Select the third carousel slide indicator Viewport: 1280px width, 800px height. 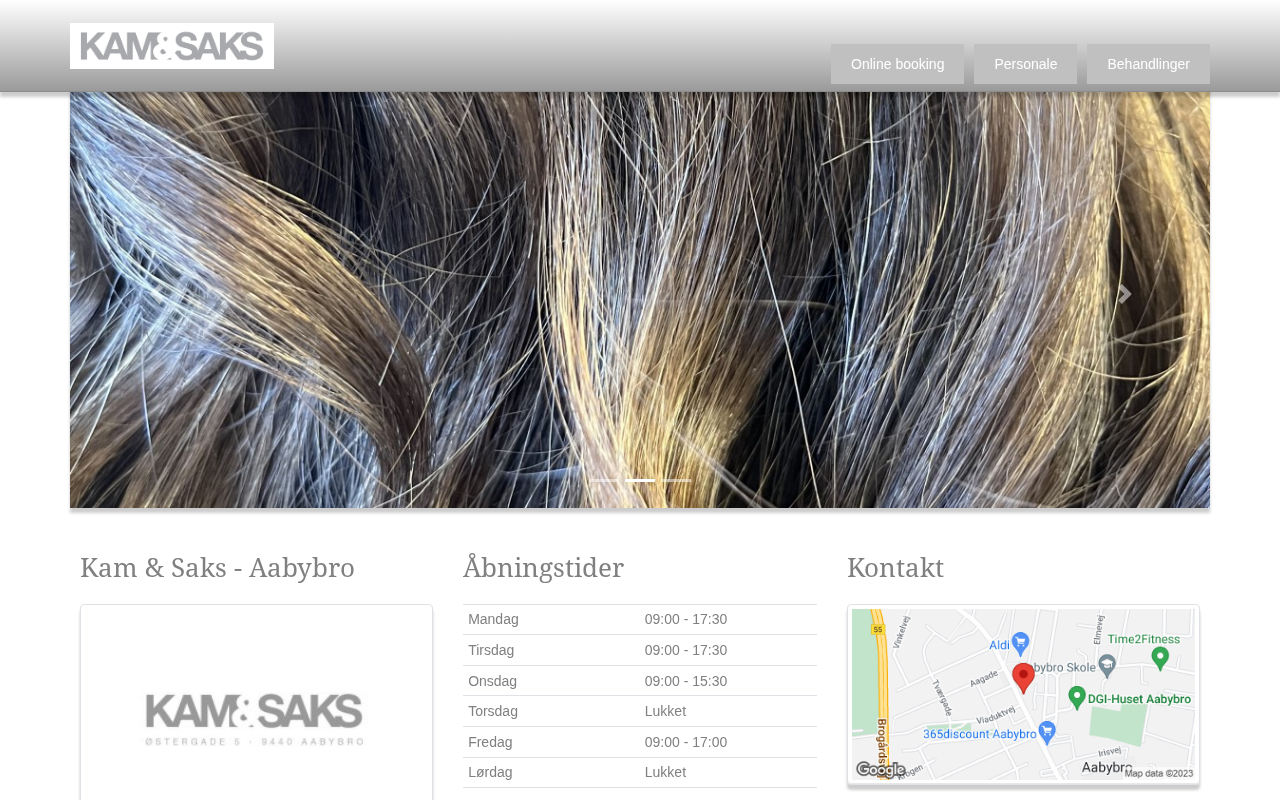coord(676,481)
